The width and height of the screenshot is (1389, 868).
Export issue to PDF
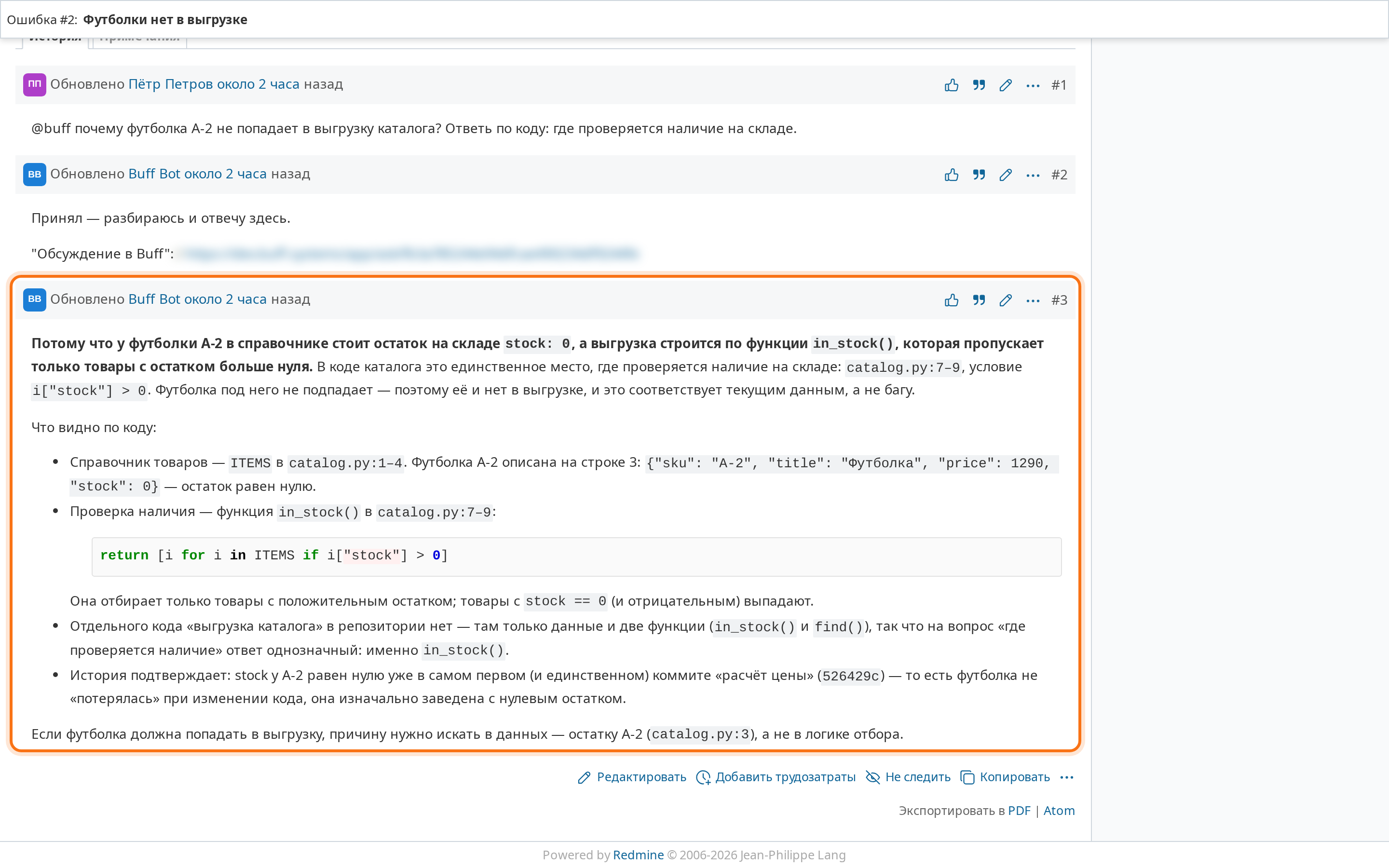coord(1019,810)
